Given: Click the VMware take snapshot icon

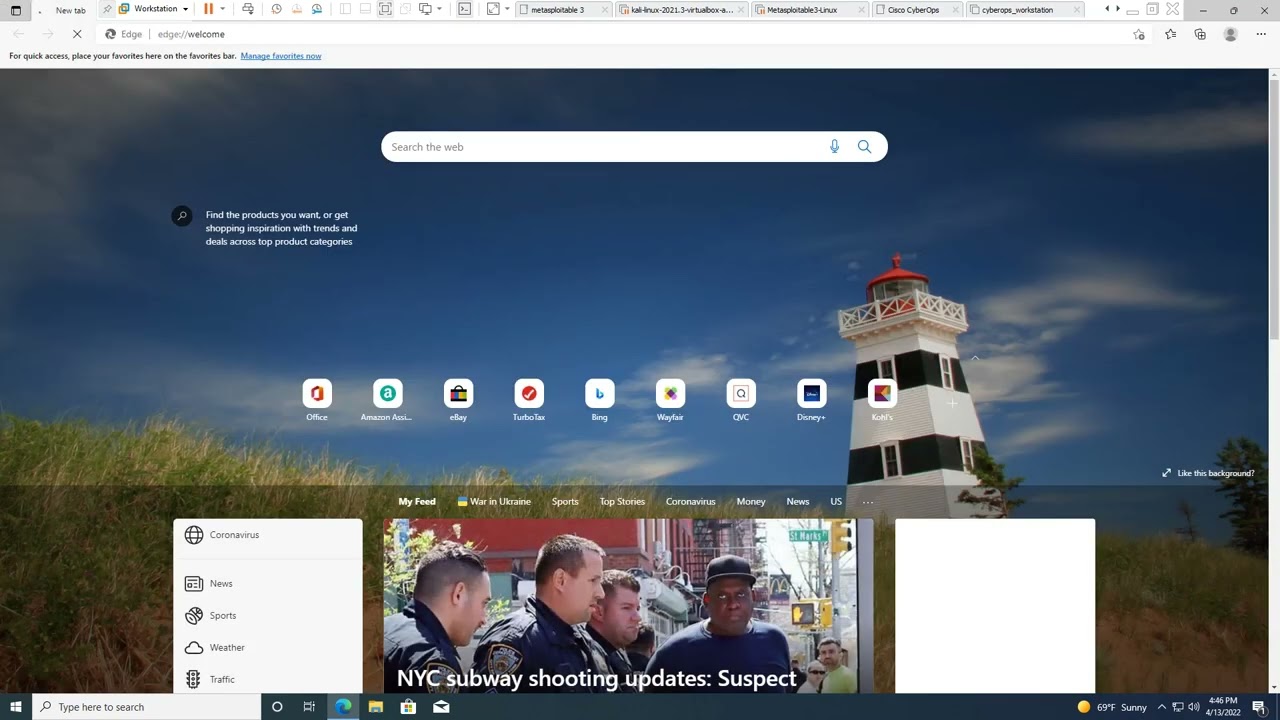Looking at the screenshot, I should pyautogui.click(x=277, y=9).
